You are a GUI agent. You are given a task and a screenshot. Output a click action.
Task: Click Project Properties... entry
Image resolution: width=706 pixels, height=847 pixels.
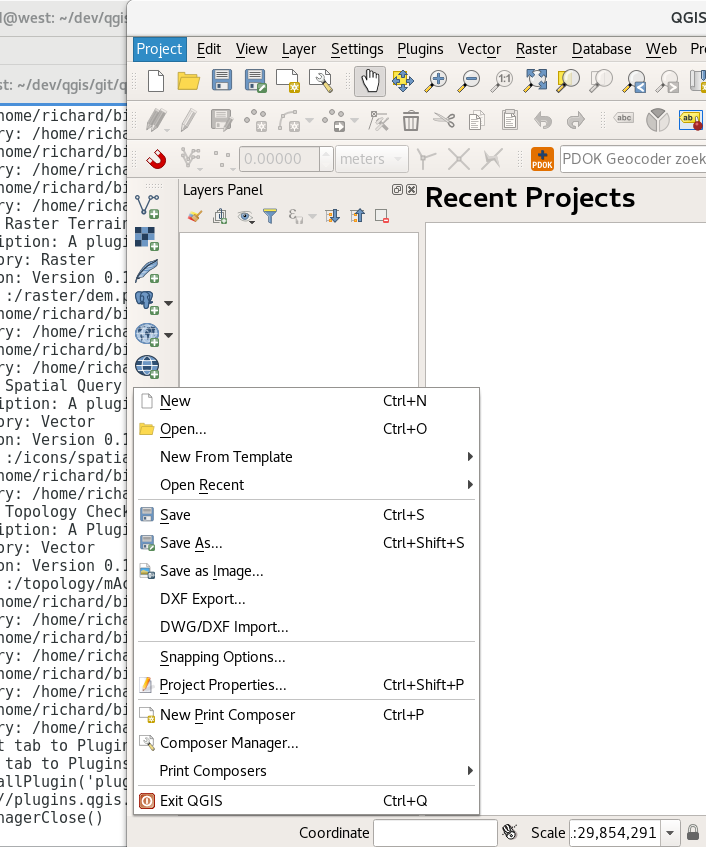tap(223, 685)
